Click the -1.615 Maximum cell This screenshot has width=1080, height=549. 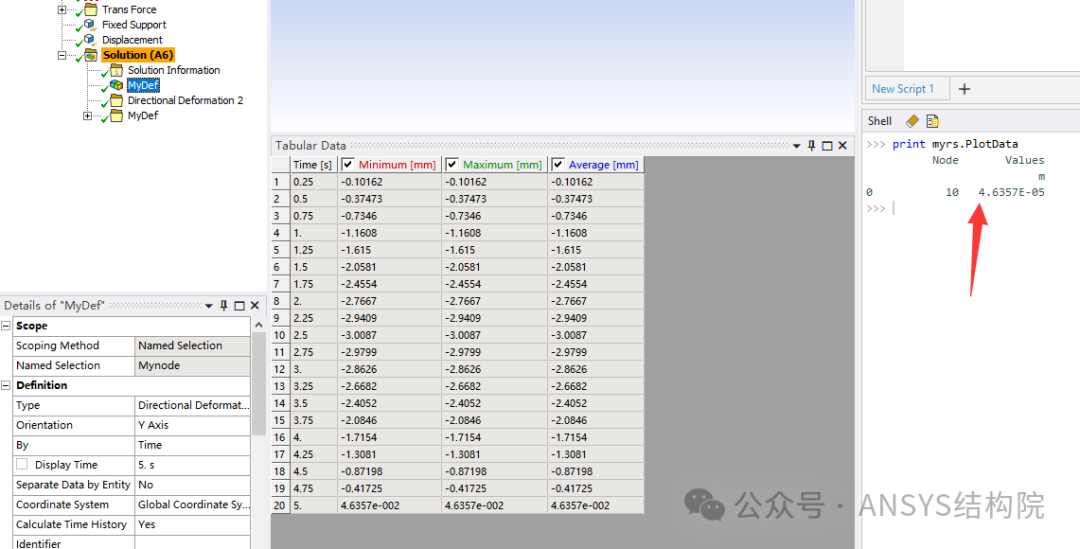pos(495,250)
